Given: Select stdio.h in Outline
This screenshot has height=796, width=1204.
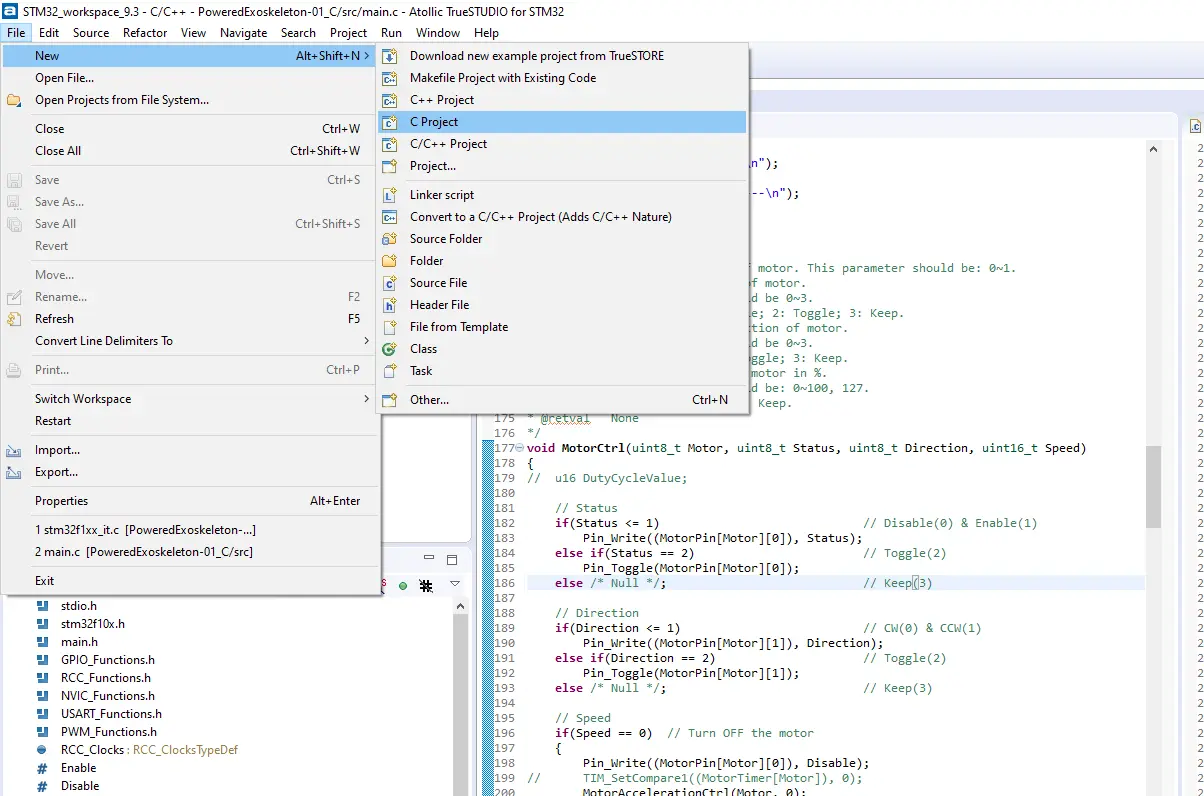Looking at the screenshot, I should [78, 606].
